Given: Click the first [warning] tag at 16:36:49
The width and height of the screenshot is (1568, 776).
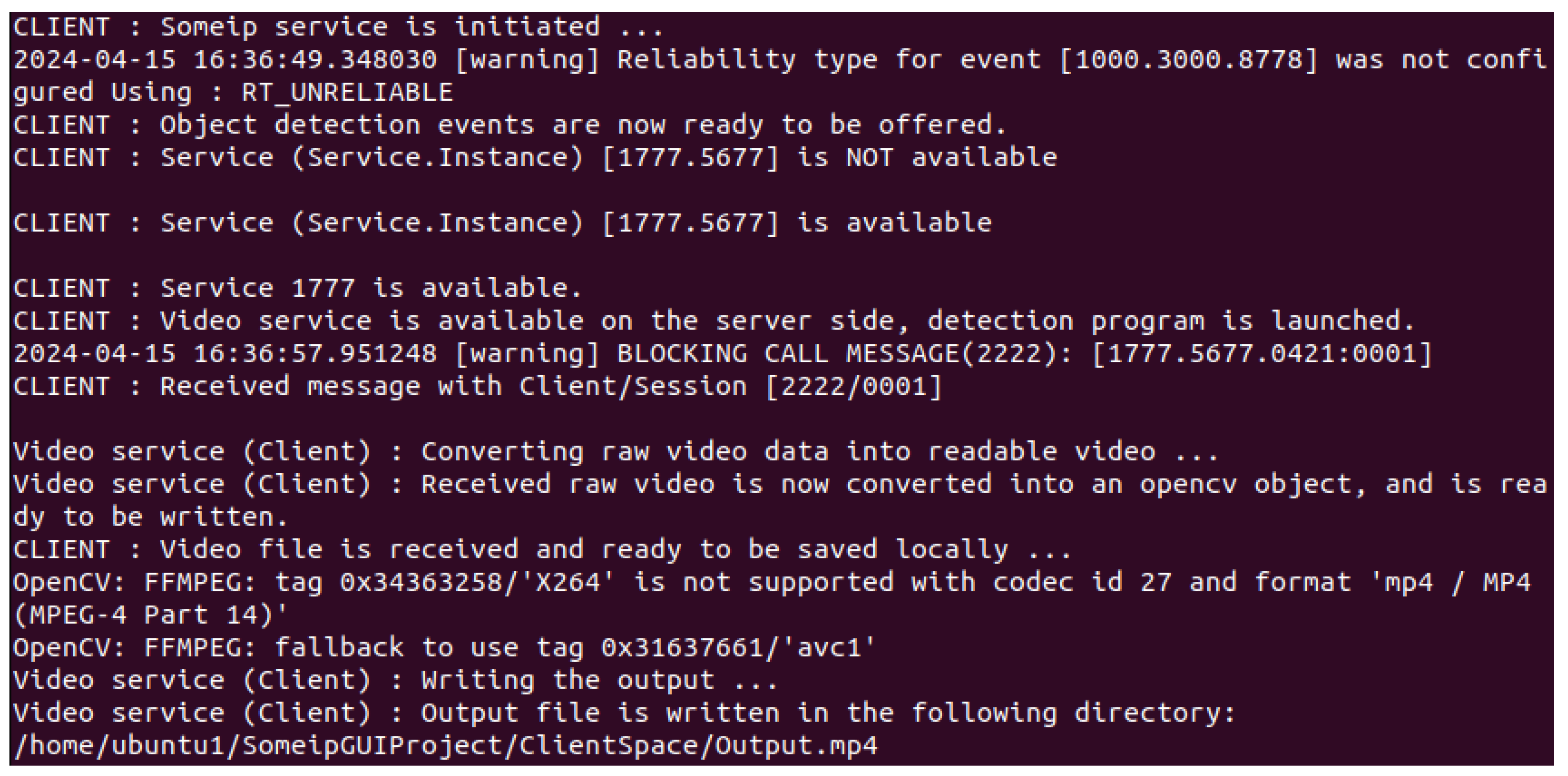Looking at the screenshot, I should pos(528,60).
